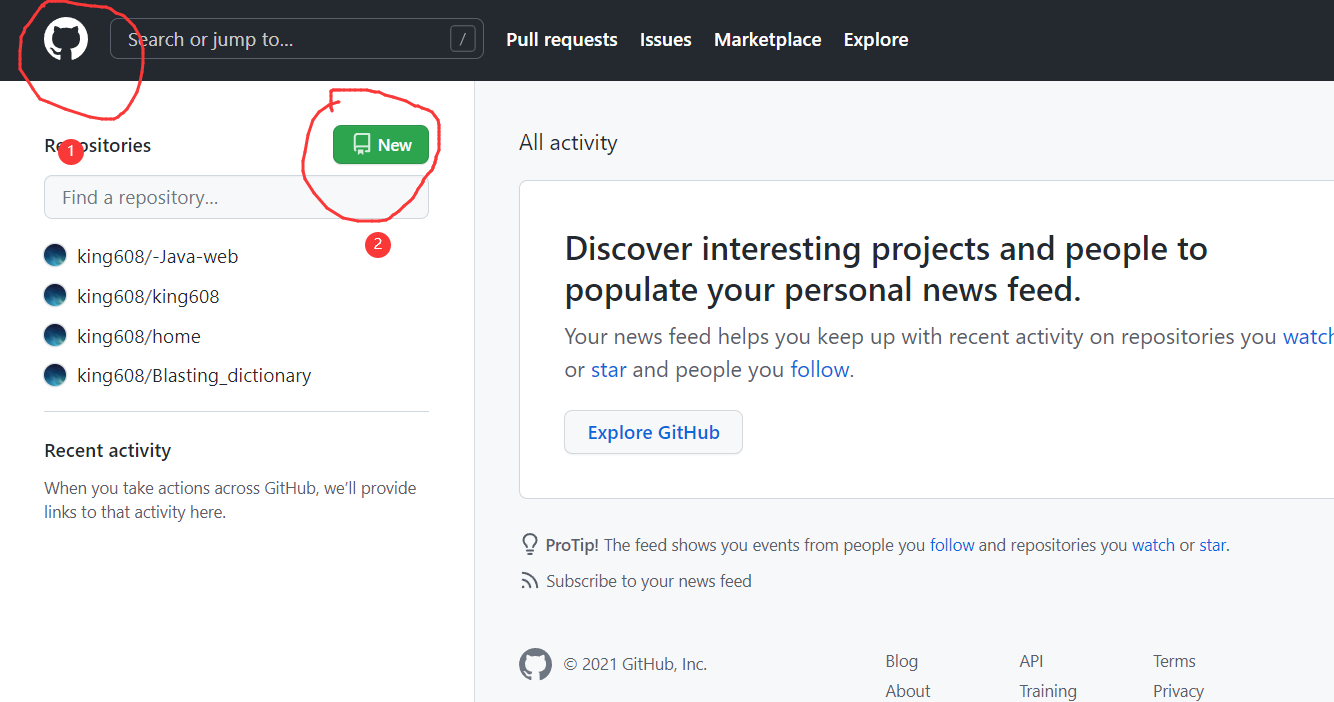The image size is (1334, 702).
Task: Open the king608/Blasting_dictionary repository
Action: (x=194, y=375)
